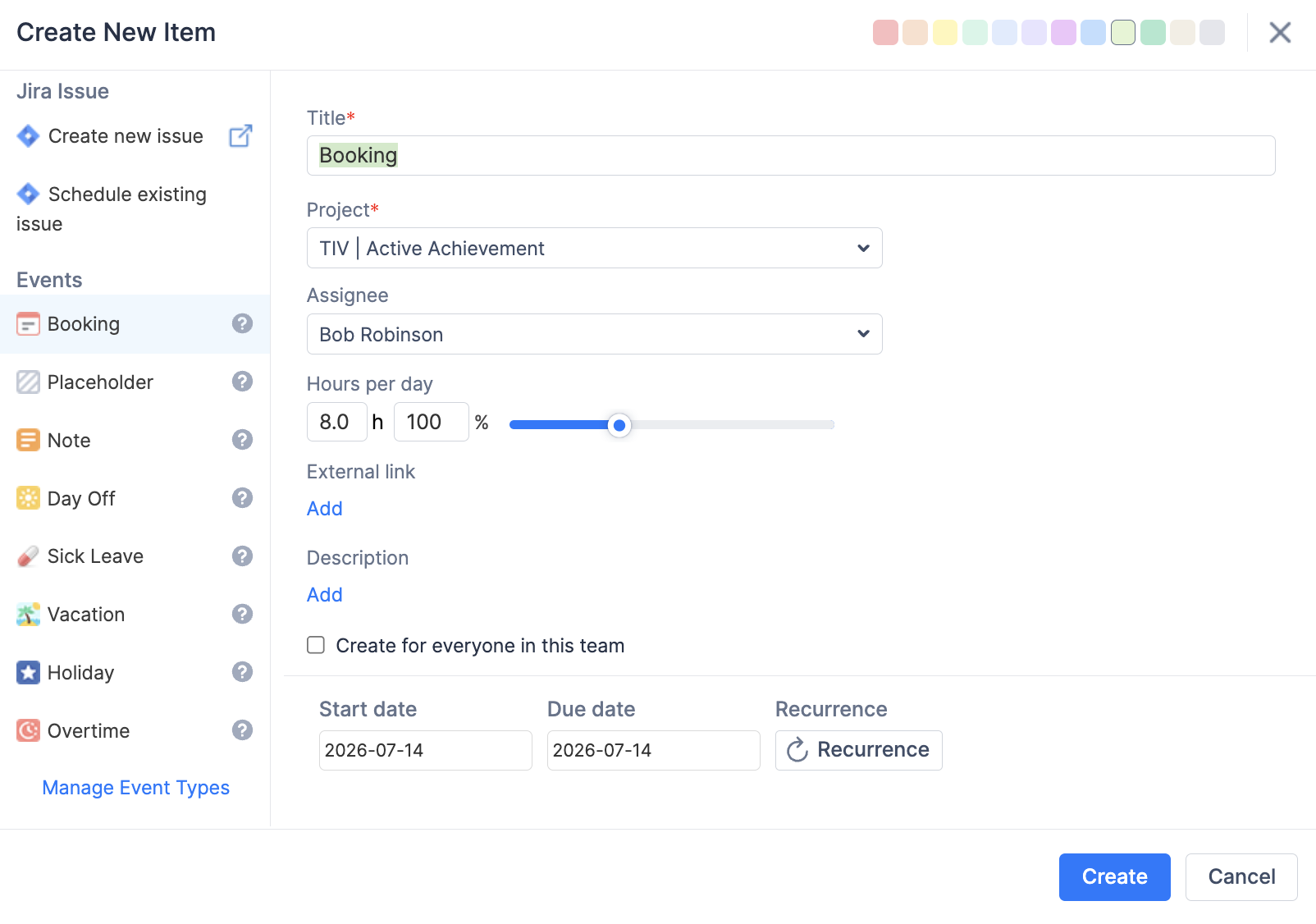The width and height of the screenshot is (1316, 924).
Task: Pick the red color swatch
Action: [885, 33]
